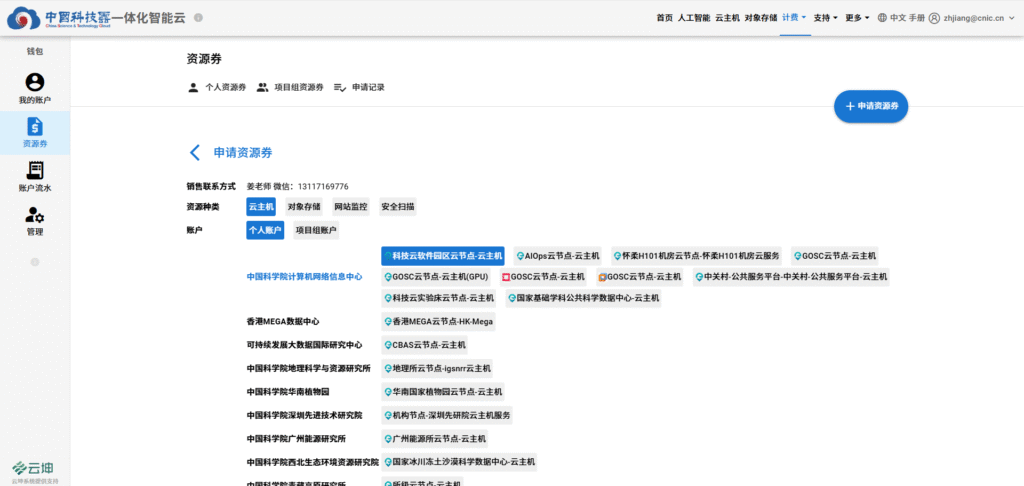
Task: Open 云主机 in the top navigation
Action: [728, 18]
